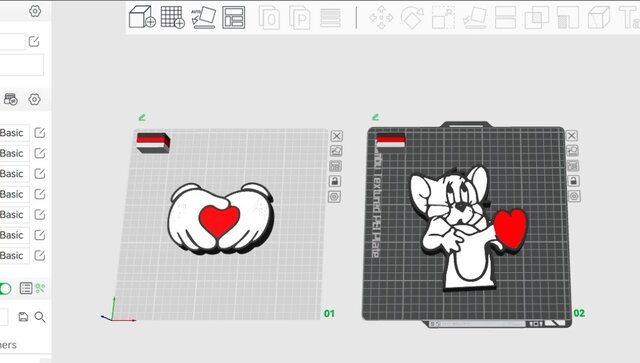Click edit icon beside printer preset field
The width and height of the screenshot is (640, 363).
pos(34,41)
